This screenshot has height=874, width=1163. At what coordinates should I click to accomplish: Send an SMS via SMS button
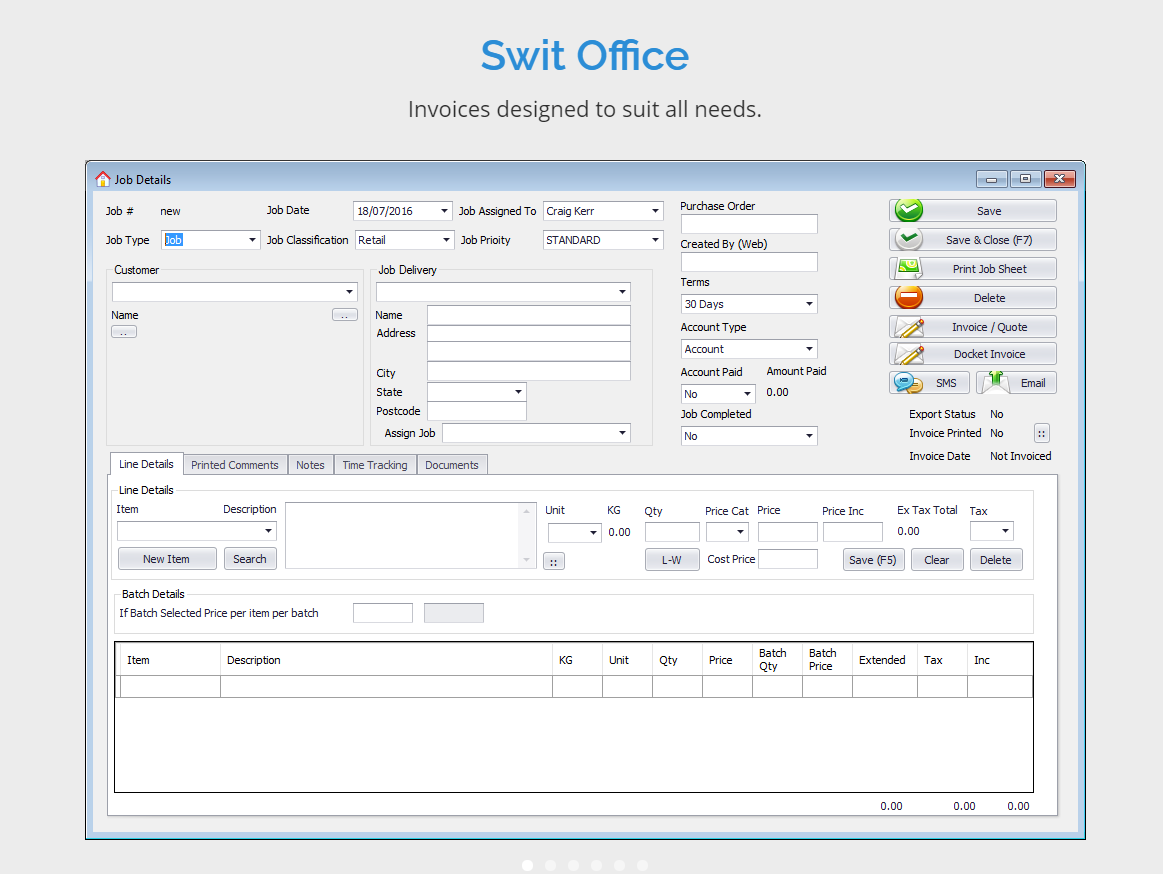click(929, 383)
